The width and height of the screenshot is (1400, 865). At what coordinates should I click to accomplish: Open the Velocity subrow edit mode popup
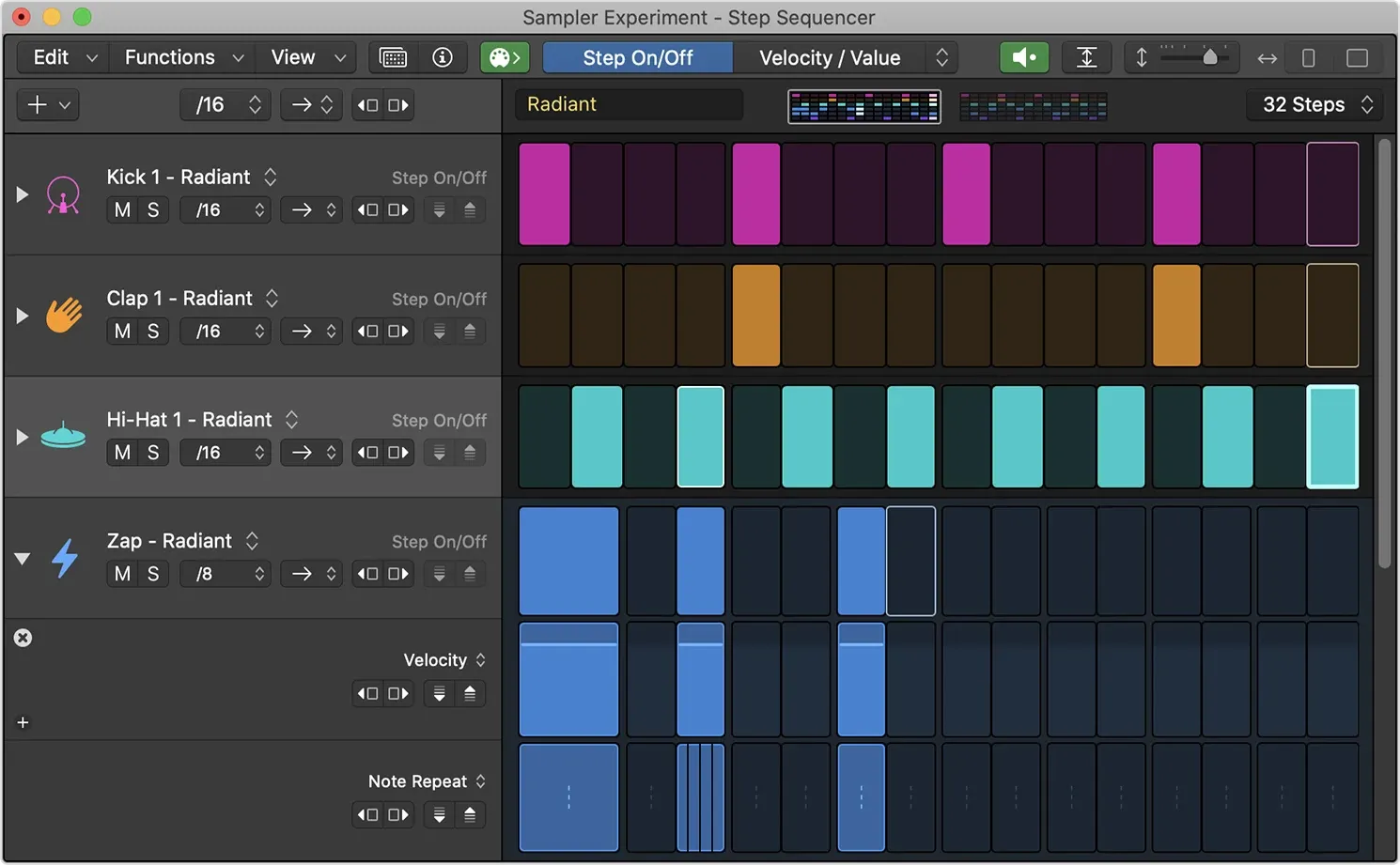pos(444,660)
